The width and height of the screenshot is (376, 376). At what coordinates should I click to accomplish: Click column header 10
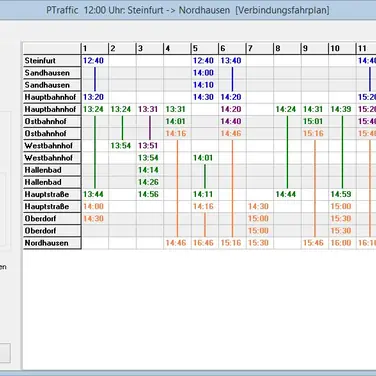tap(342, 49)
